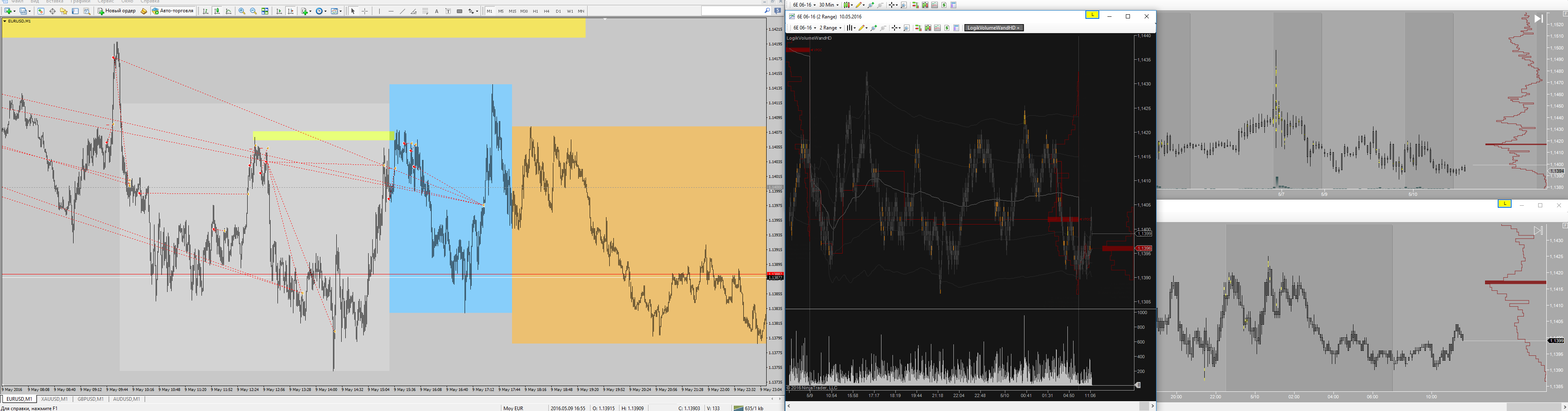Tile windows icon in MetaTrader toolbar

click(265, 11)
